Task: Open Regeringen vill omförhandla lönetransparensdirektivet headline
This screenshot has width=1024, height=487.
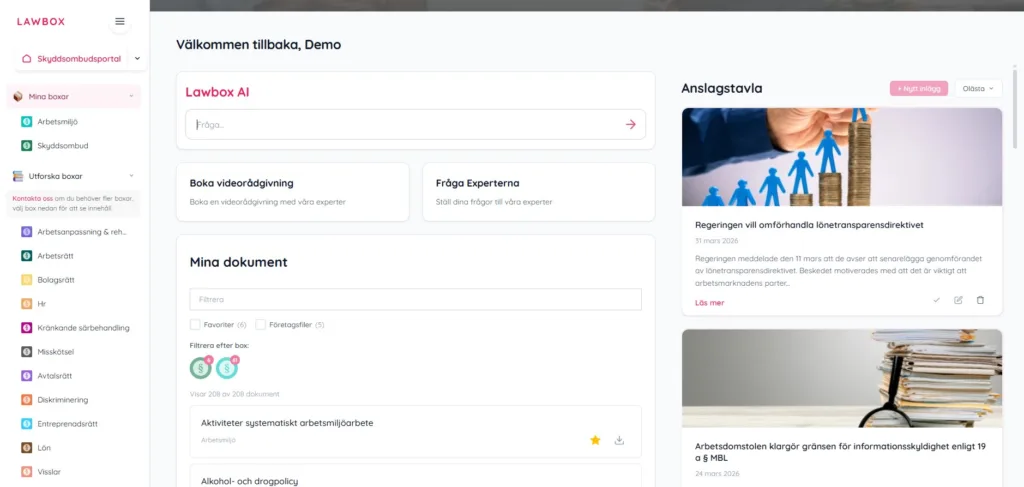Action: (x=809, y=225)
